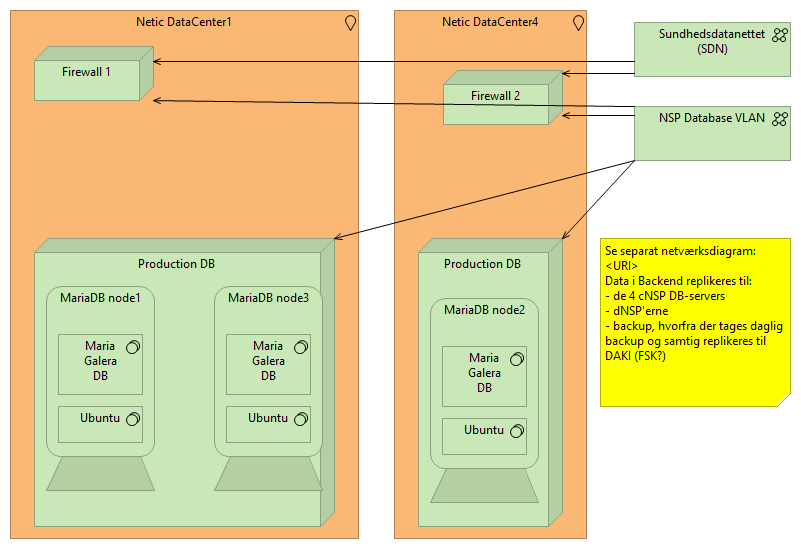Image resolution: width=801 pixels, height=549 pixels.
Task: Select the network icon beside NSP Database VLAN
Action: [x=780, y=119]
